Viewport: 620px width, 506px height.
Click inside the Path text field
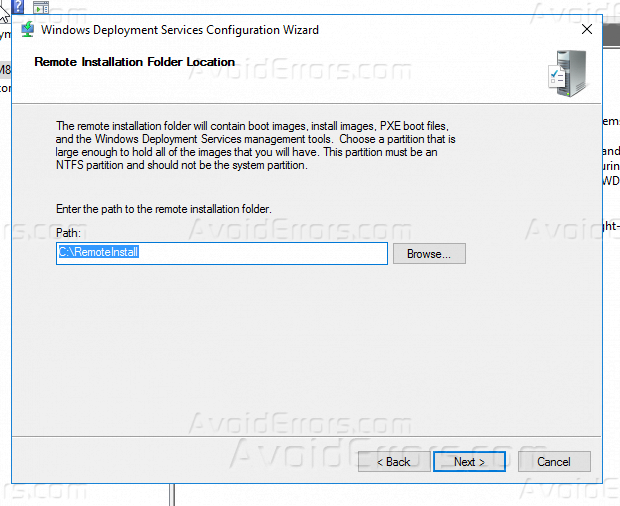tap(221, 253)
